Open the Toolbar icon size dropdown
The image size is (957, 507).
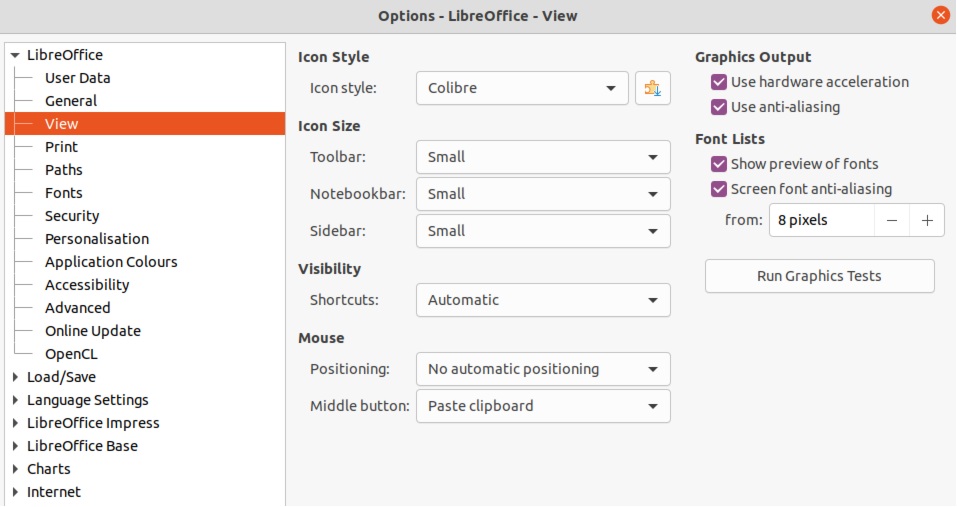click(x=543, y=157)
